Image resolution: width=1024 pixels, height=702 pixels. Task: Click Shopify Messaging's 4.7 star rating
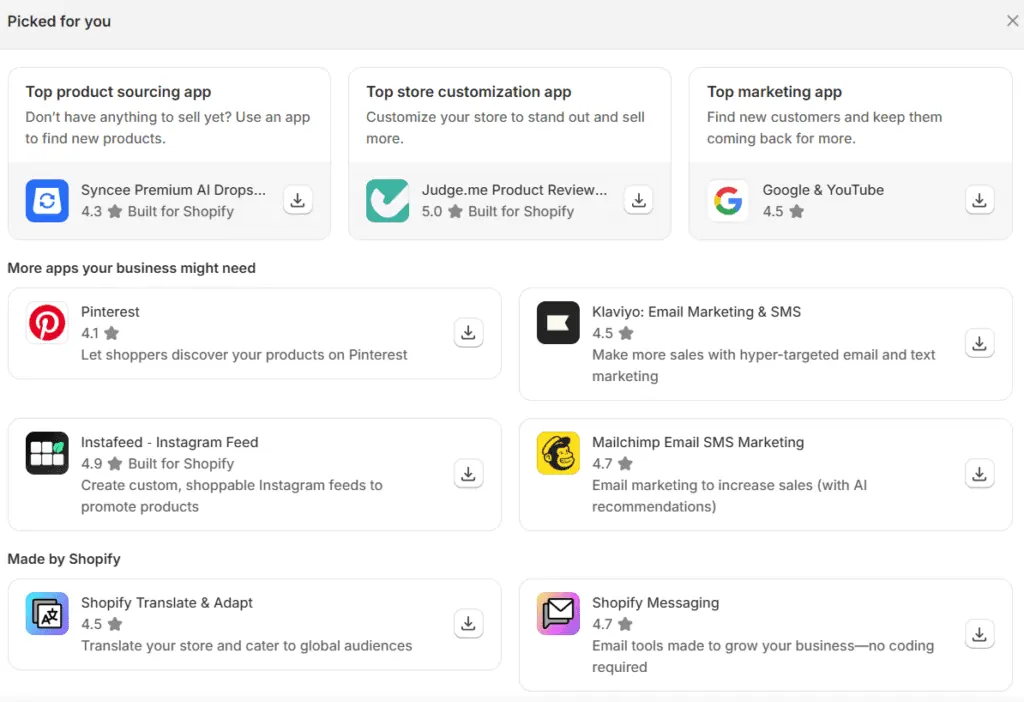613,624
